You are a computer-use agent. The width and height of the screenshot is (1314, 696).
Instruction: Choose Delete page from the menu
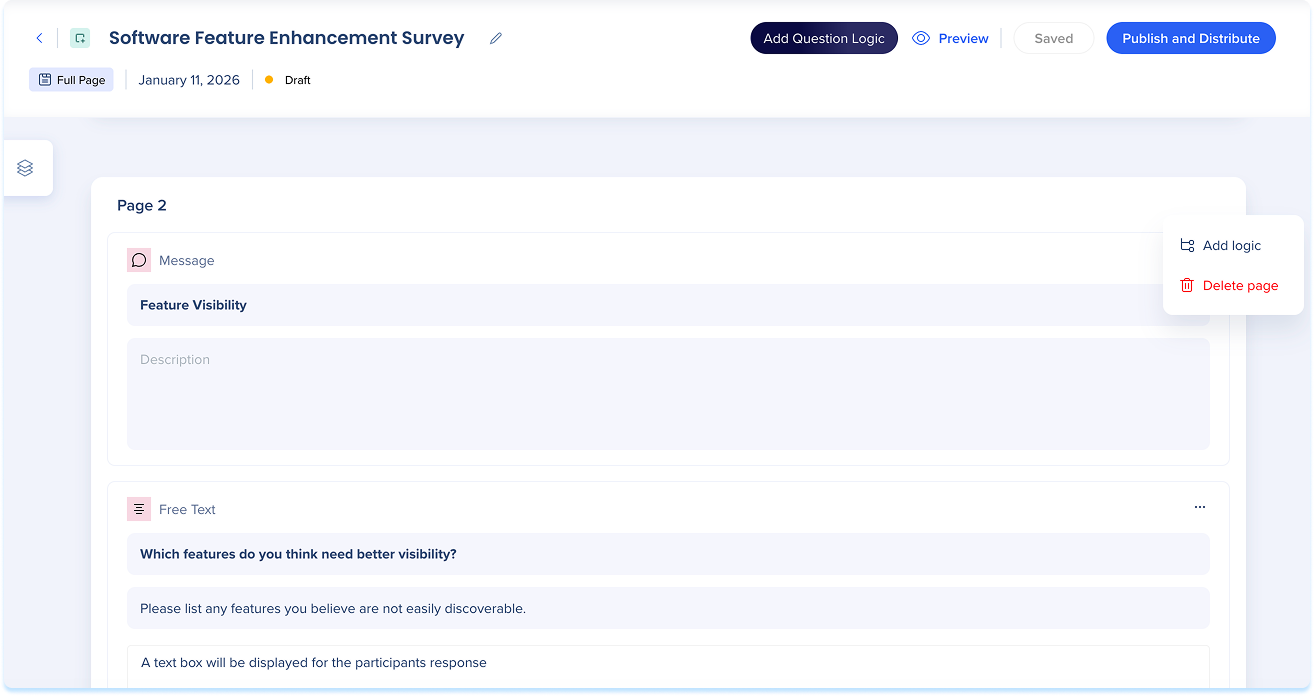[1239, 285]
